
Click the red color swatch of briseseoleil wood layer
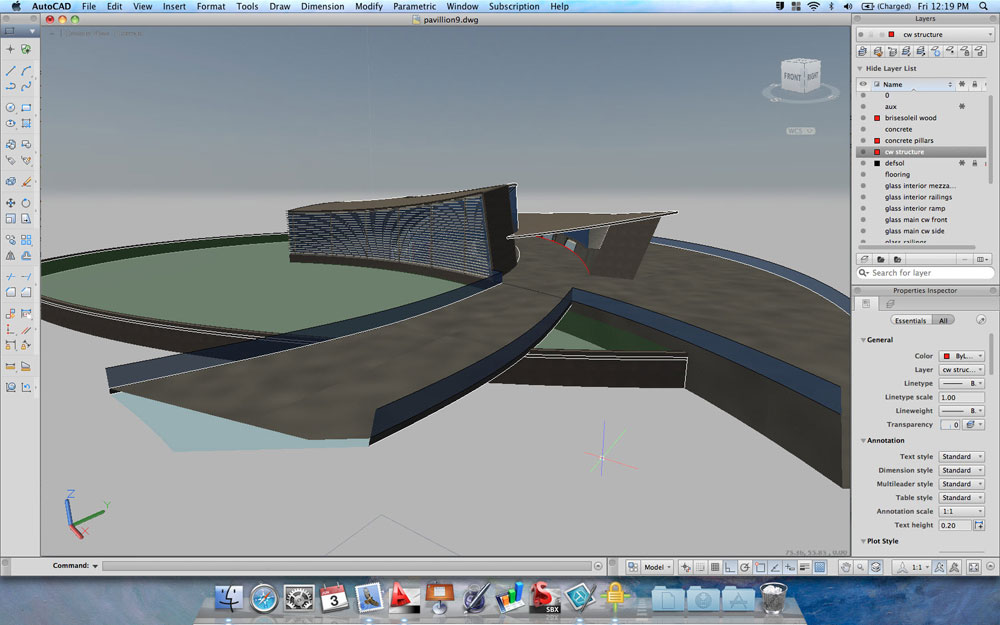pyautogui.click(x=877, y=117)
